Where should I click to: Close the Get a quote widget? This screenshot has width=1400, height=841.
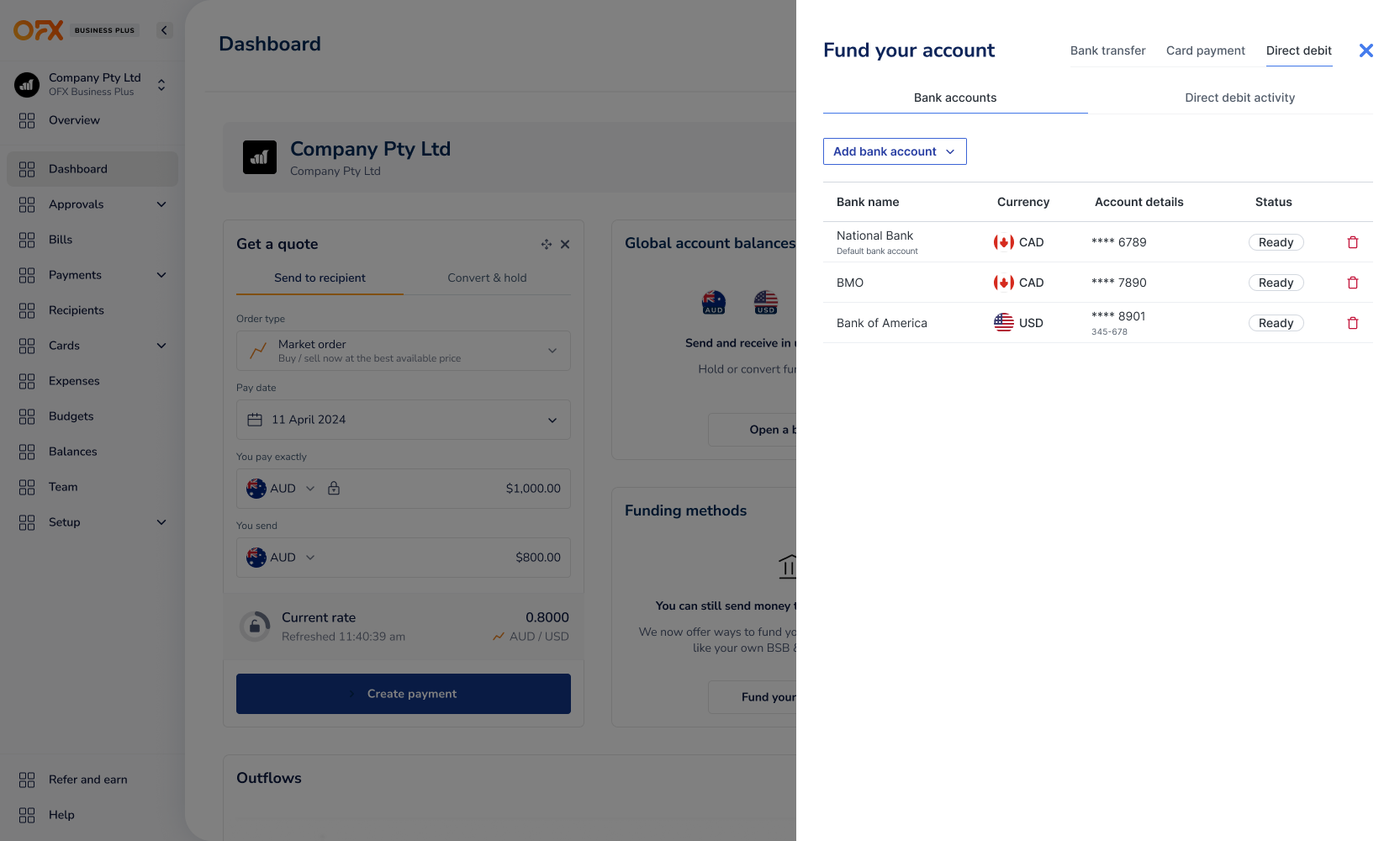click(565, 244)
